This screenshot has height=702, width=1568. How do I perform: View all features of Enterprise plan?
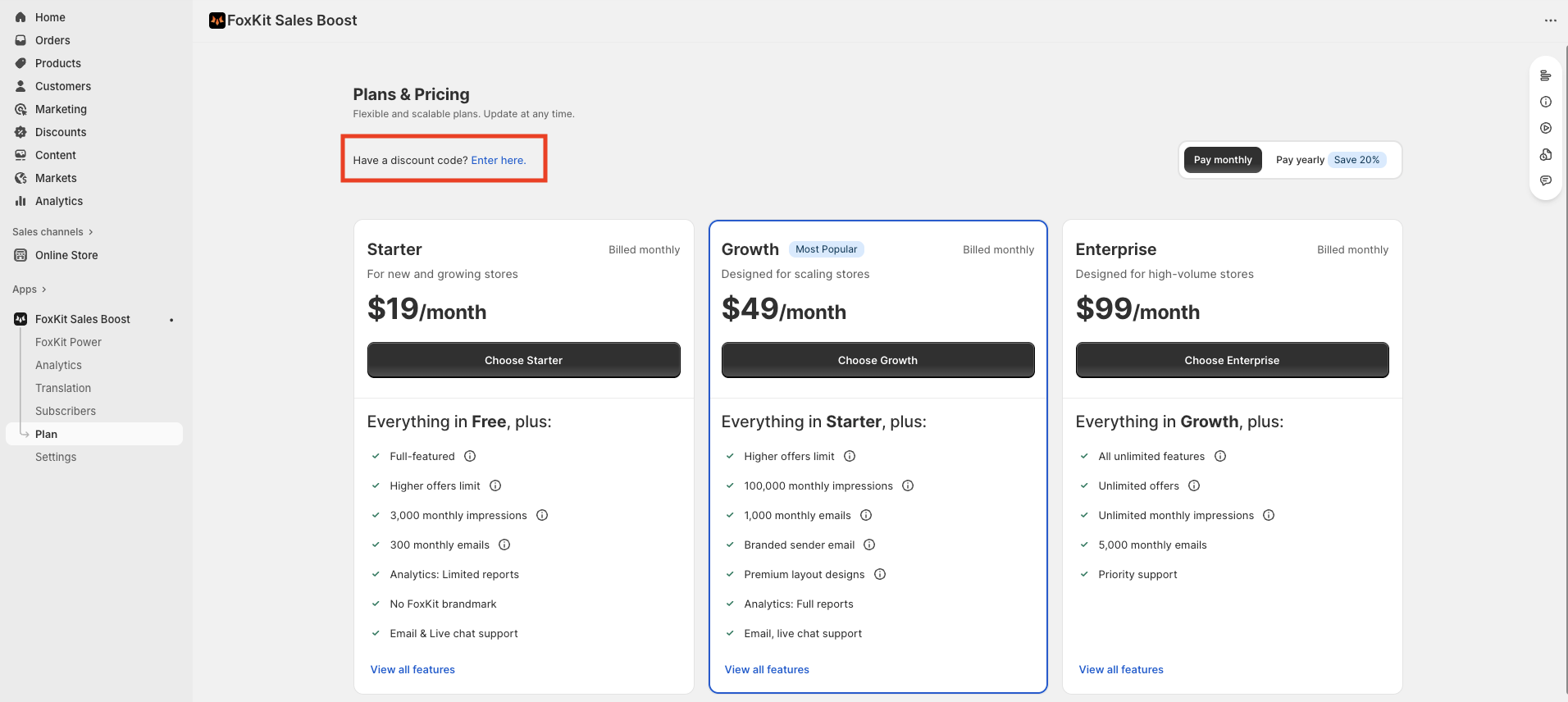(x=1121, y=669)
